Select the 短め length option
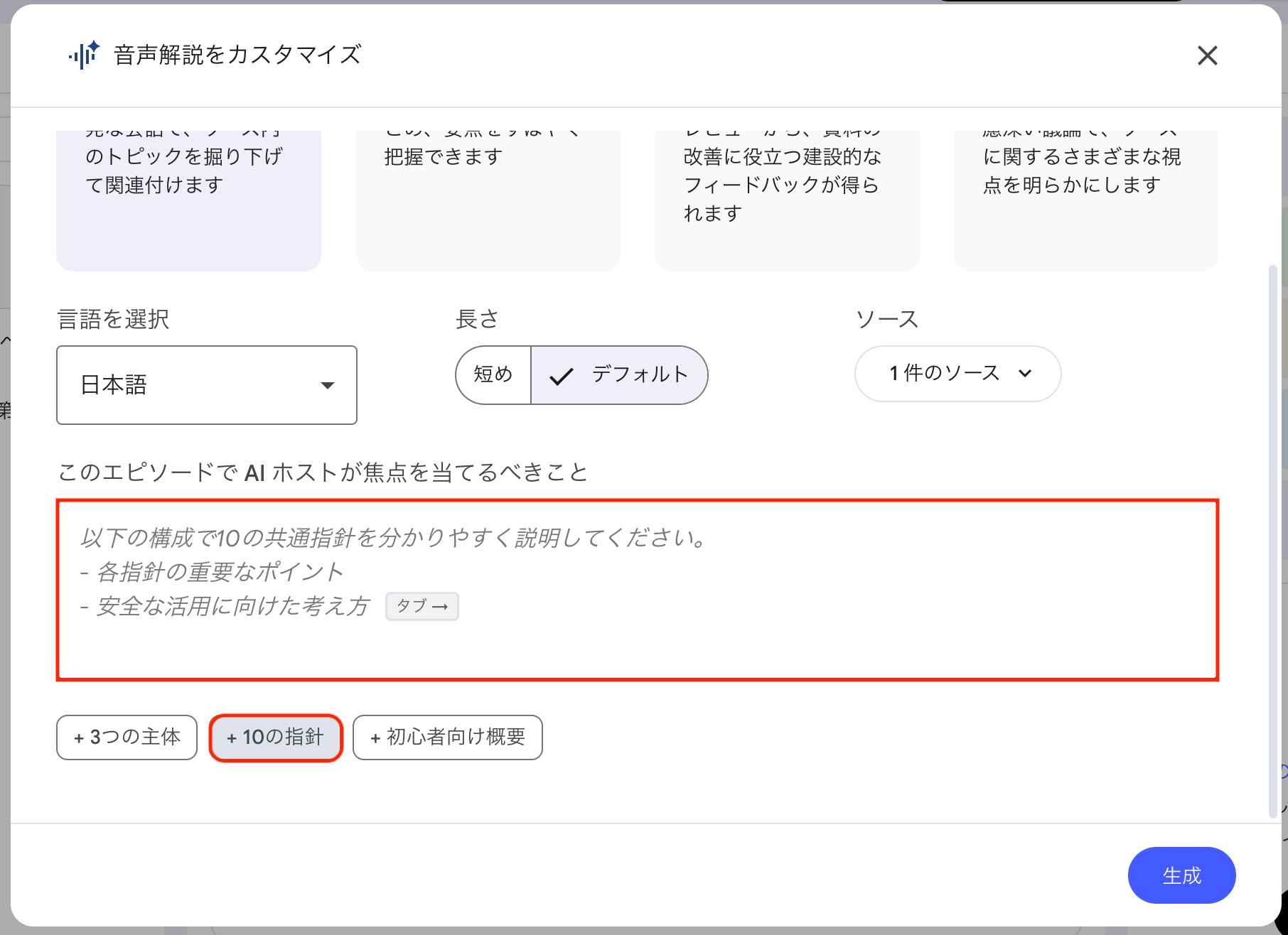1288x935 pixels. click(493, 375)
